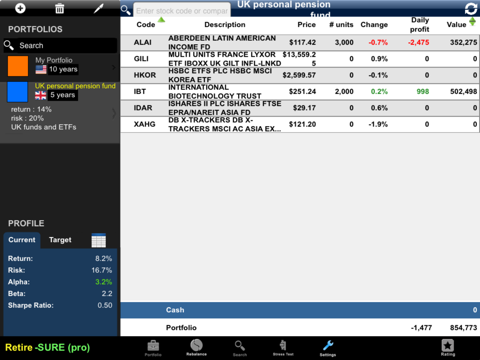This screenshot has width=480, height=360.
Task: Click the orange My Portfolio color square
Action: point(18,66)
